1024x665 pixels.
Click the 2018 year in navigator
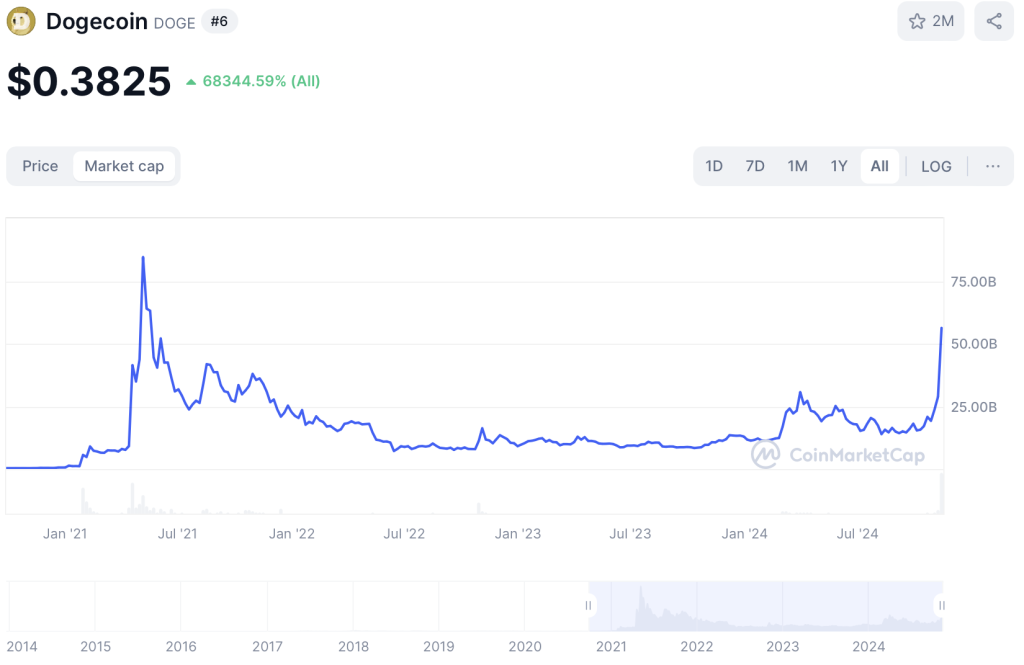[x=353, y=647]
